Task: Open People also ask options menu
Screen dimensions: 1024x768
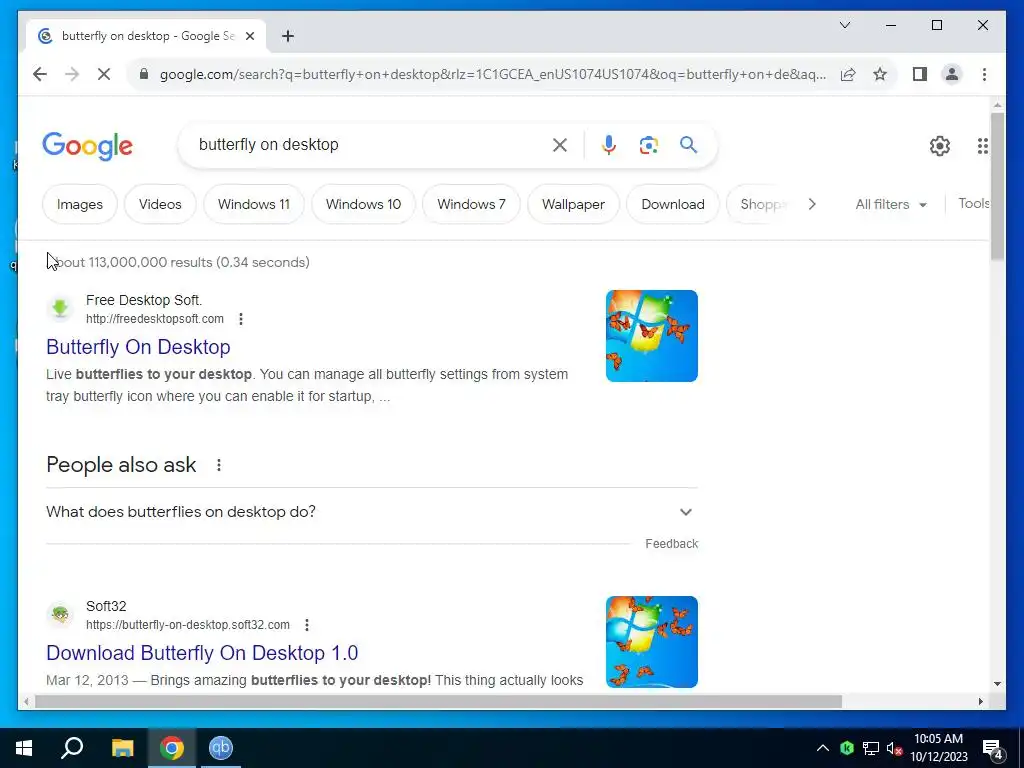Action: (x=219, y=465)
